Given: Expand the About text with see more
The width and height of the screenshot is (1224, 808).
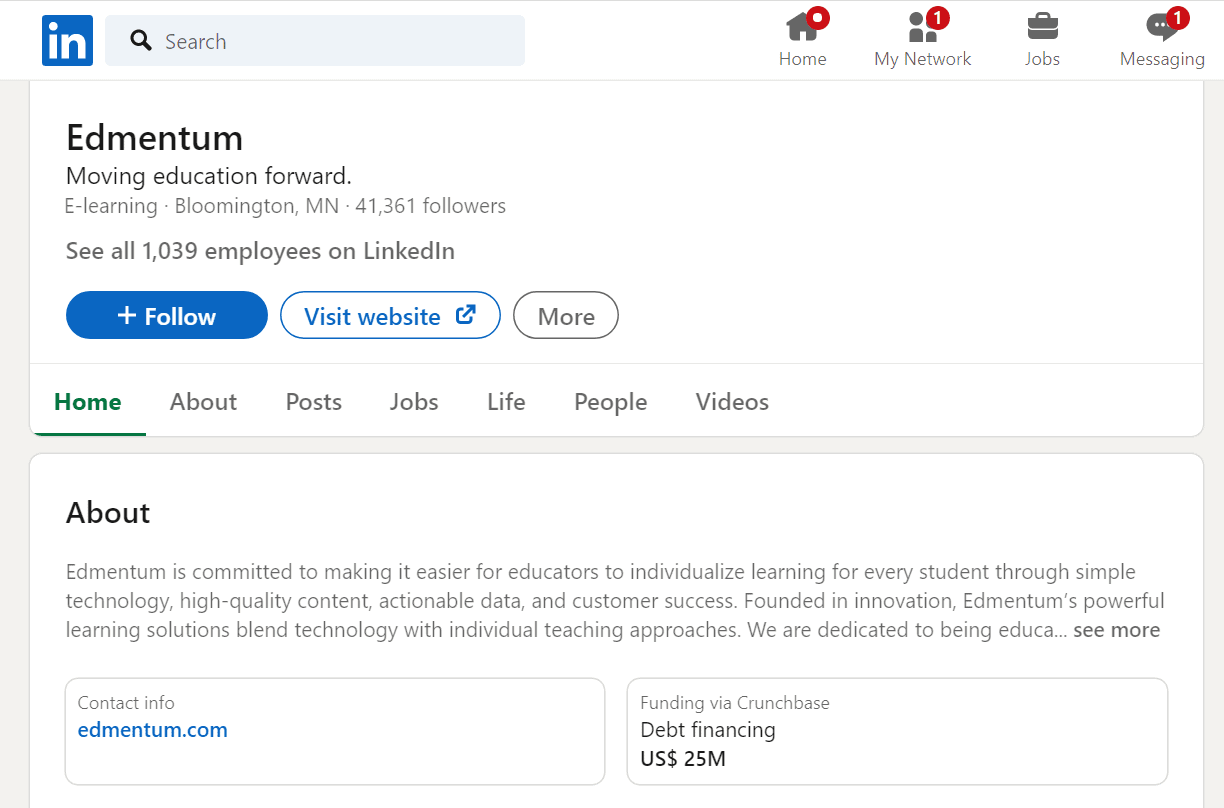Looking at the screenshot, I should [x=1116, y=630].
